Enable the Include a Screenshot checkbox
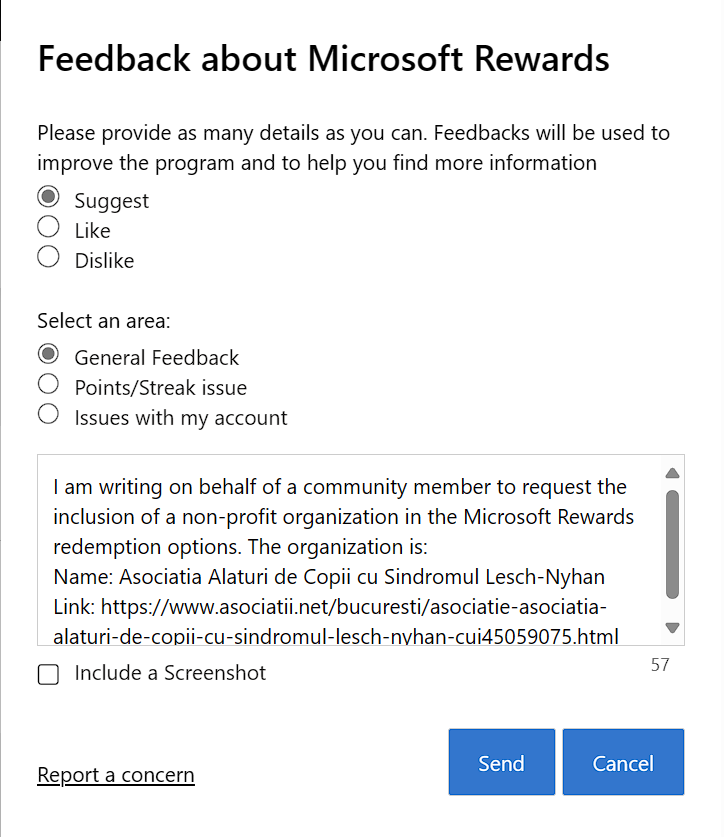This screenshot has width=724, height=837. click(x=48, y=674)
